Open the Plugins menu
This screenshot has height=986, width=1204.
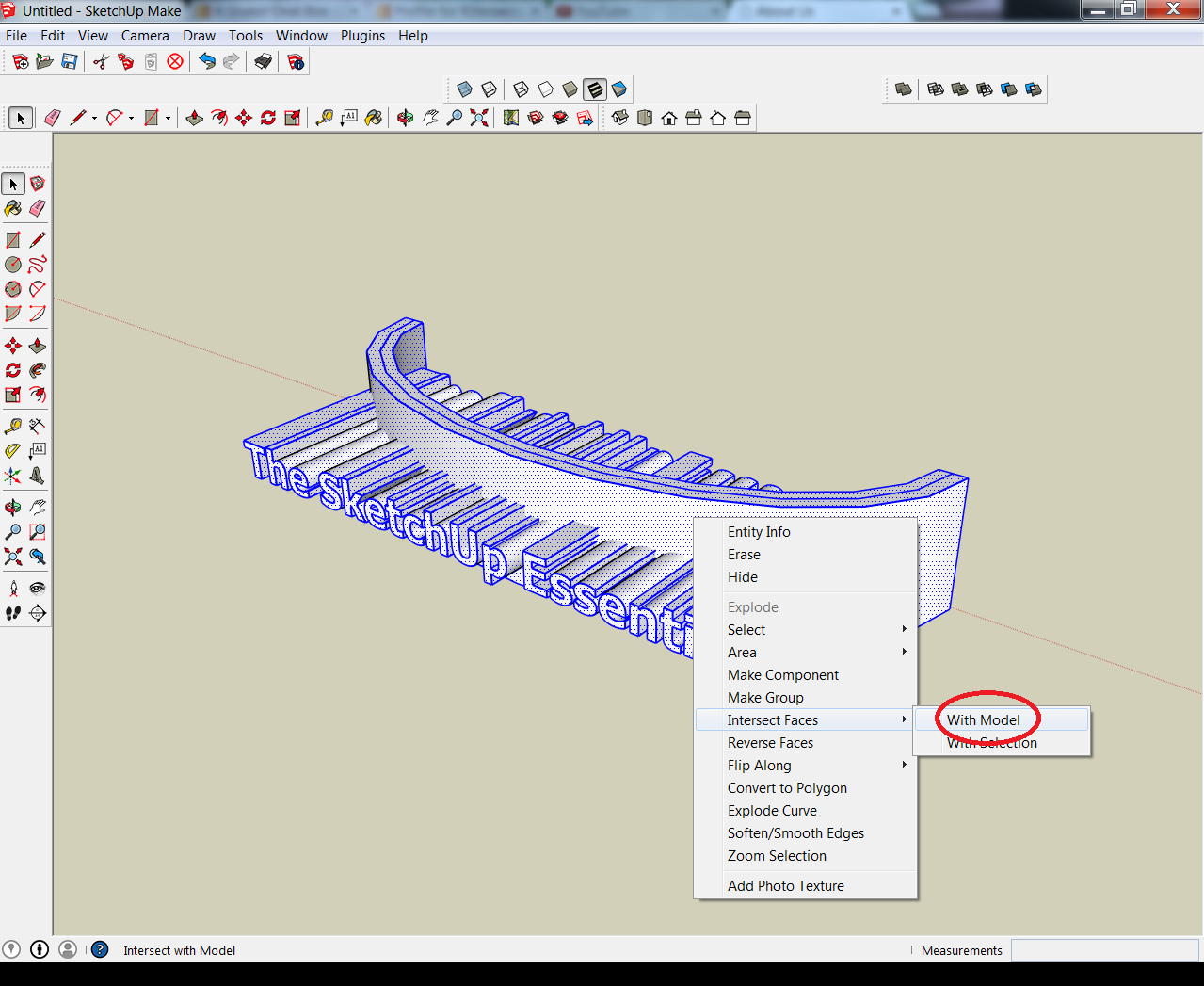[x=362, y=36]
